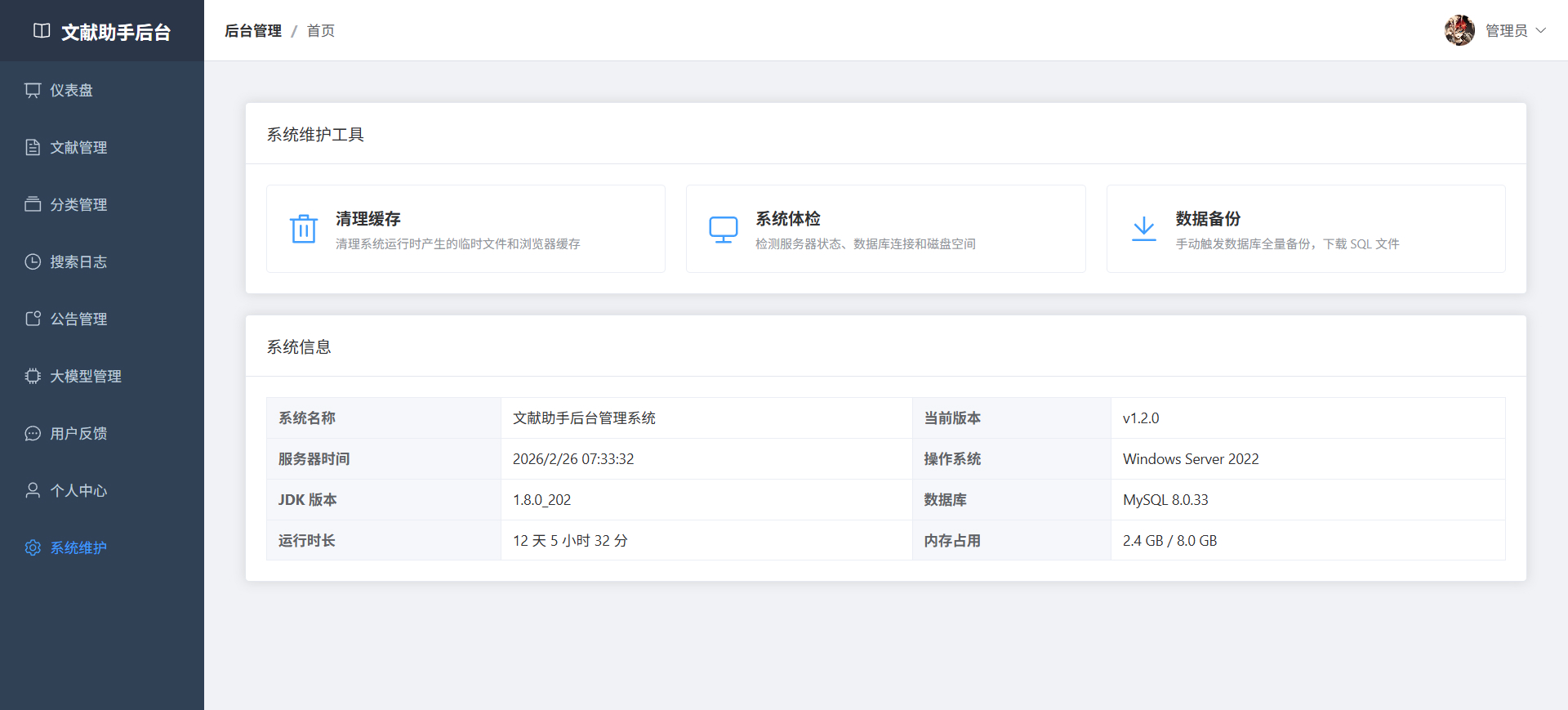This screenshot has height=710, width=1568.
Task: Click the 用户反馈 chat bubble icon
Action: point(33,433)
